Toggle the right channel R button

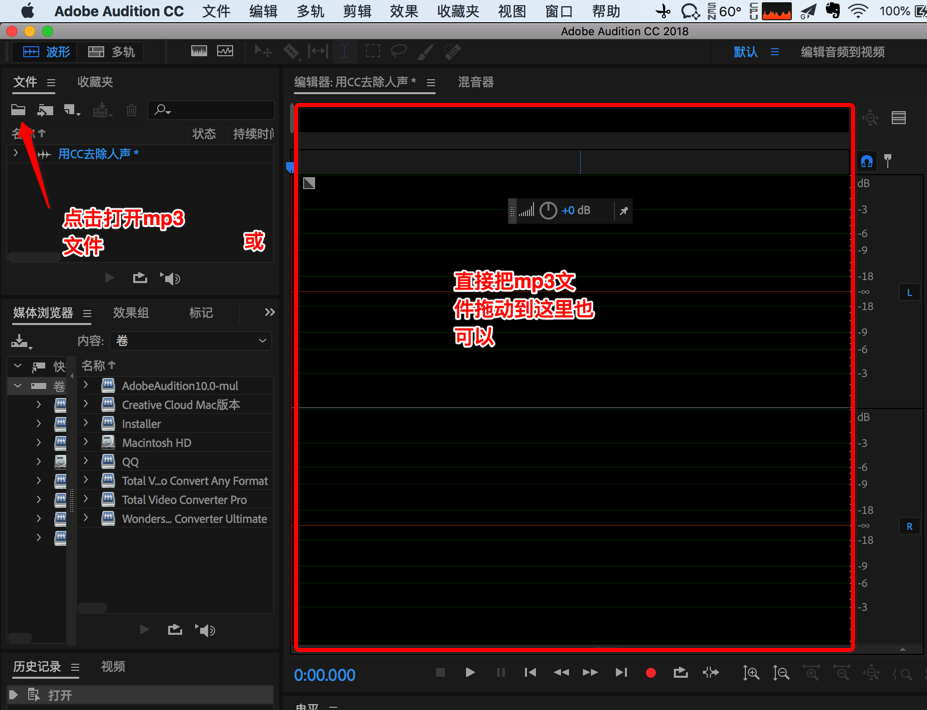[909, 526]
